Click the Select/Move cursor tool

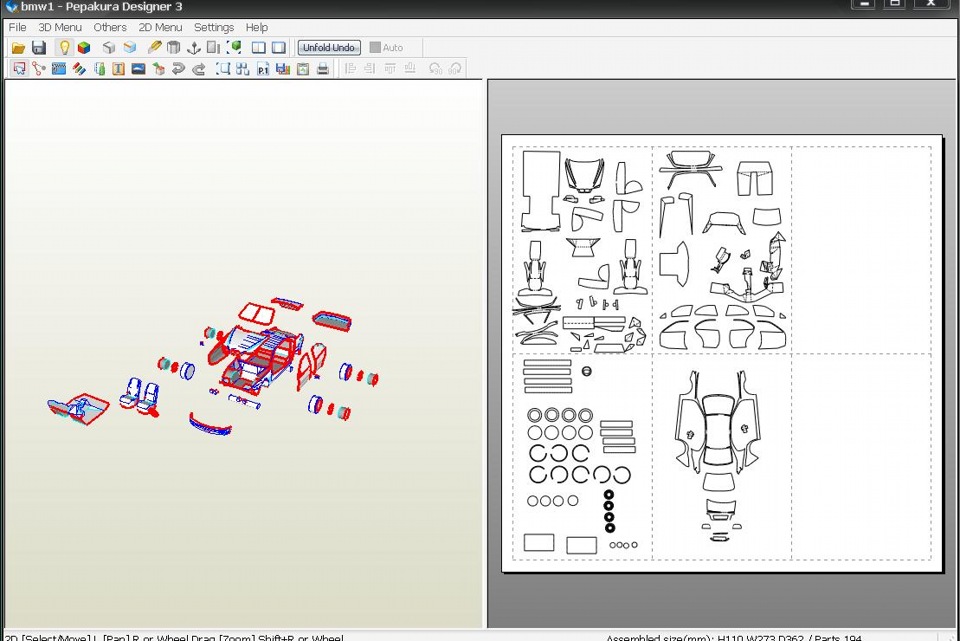tap(18, 69)
